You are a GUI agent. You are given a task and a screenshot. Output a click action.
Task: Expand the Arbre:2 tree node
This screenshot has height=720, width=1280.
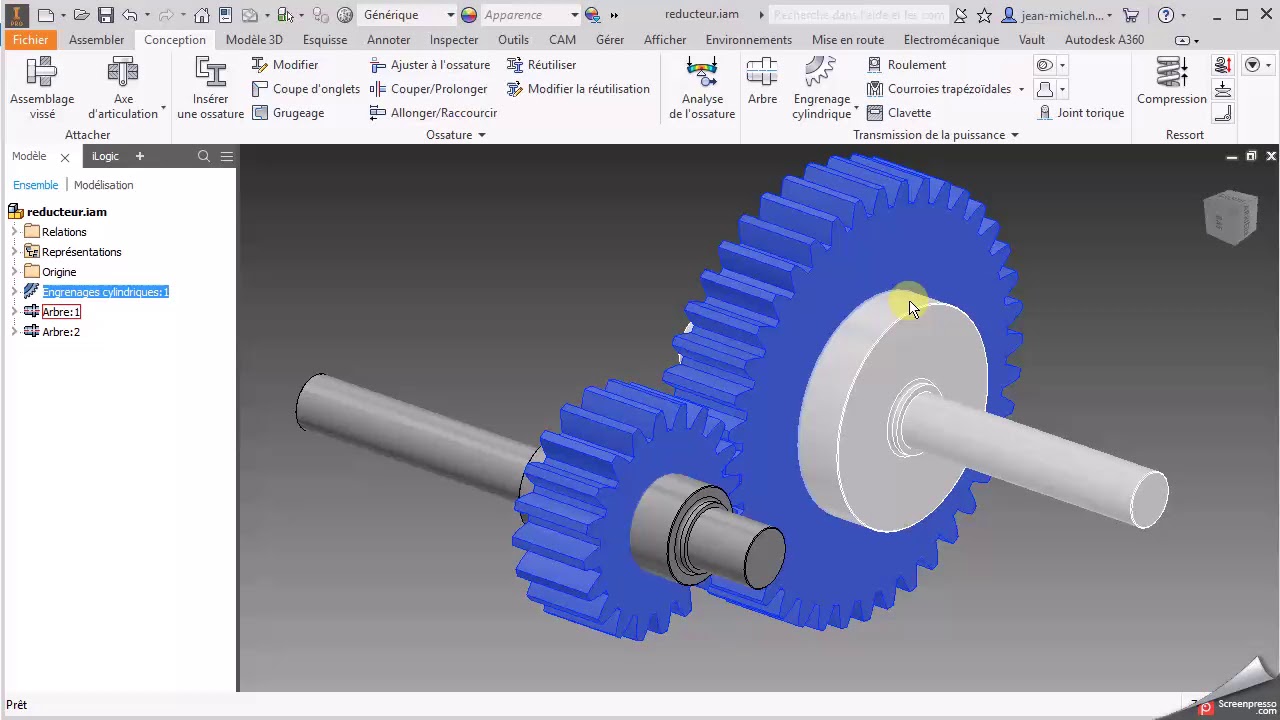pos(15,332)
